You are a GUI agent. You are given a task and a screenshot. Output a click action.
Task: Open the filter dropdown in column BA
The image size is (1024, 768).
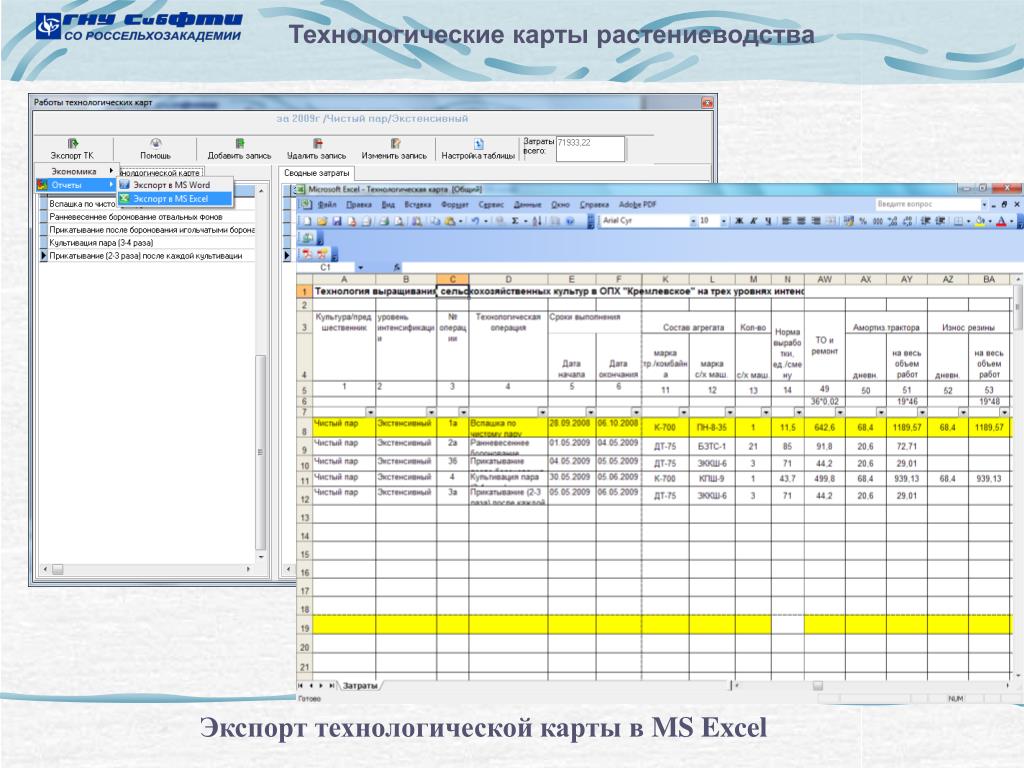(1004, 412)
